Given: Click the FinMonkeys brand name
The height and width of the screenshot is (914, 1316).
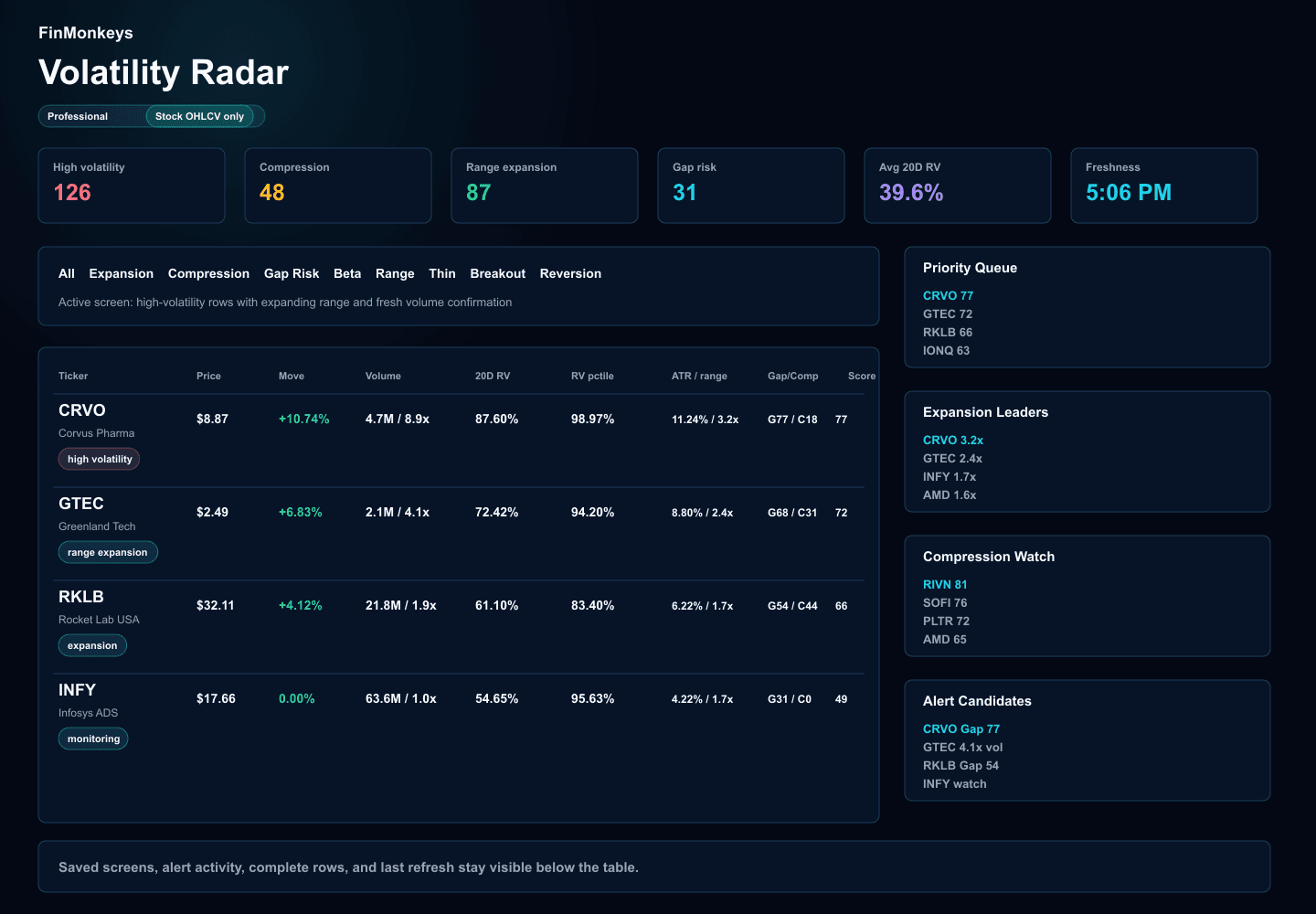Looking at the screenshot, I should (x=86, y=33).
